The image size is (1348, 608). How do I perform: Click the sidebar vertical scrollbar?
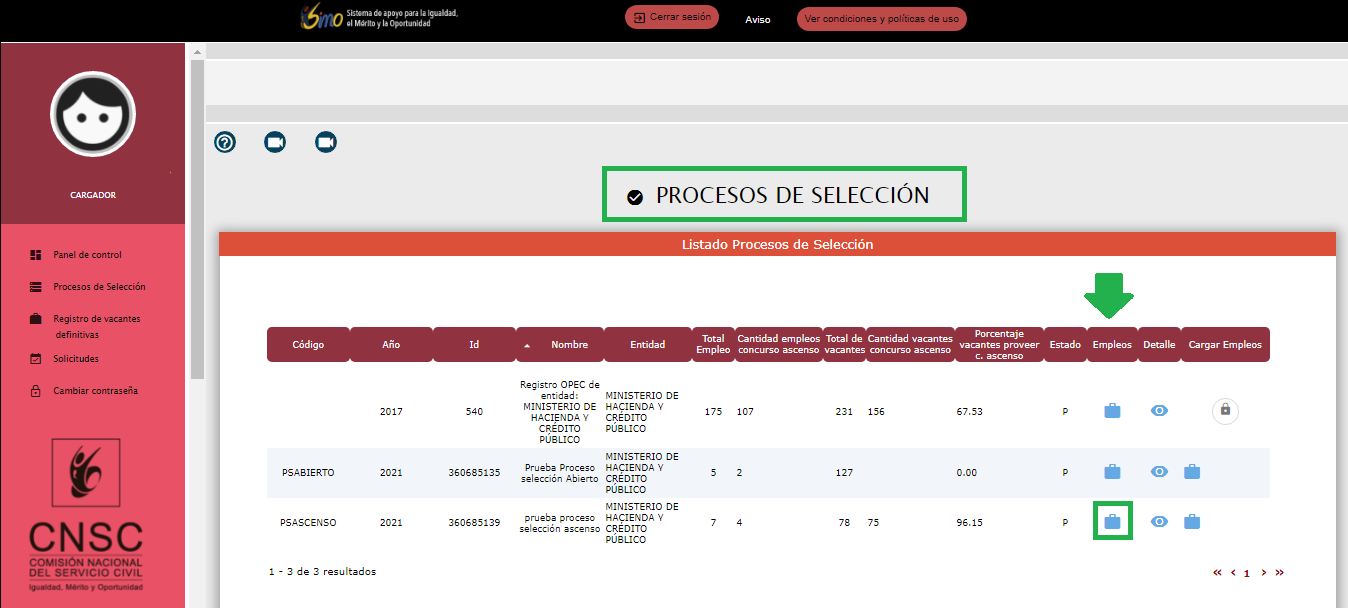(197, 220)
